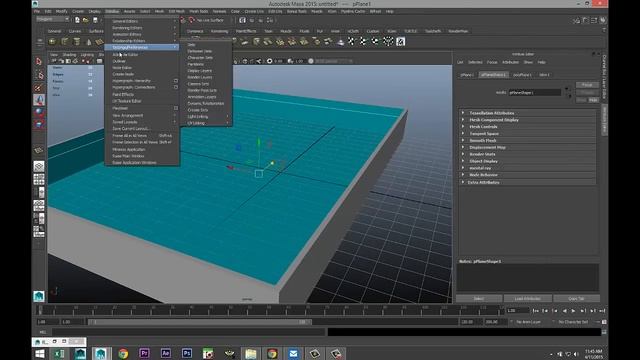
Task: Click the mesh name input field
Action: (534, 93)
